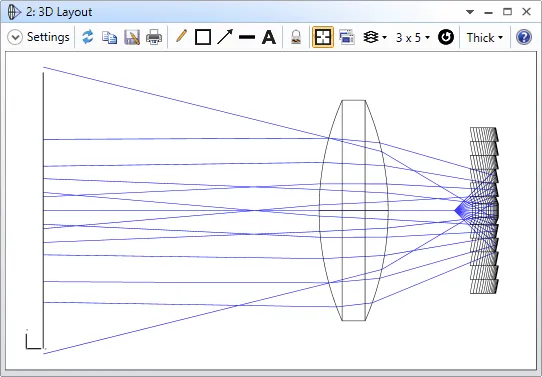
Task: Select the pencil annotation tool
Action: tap(181, 37)
